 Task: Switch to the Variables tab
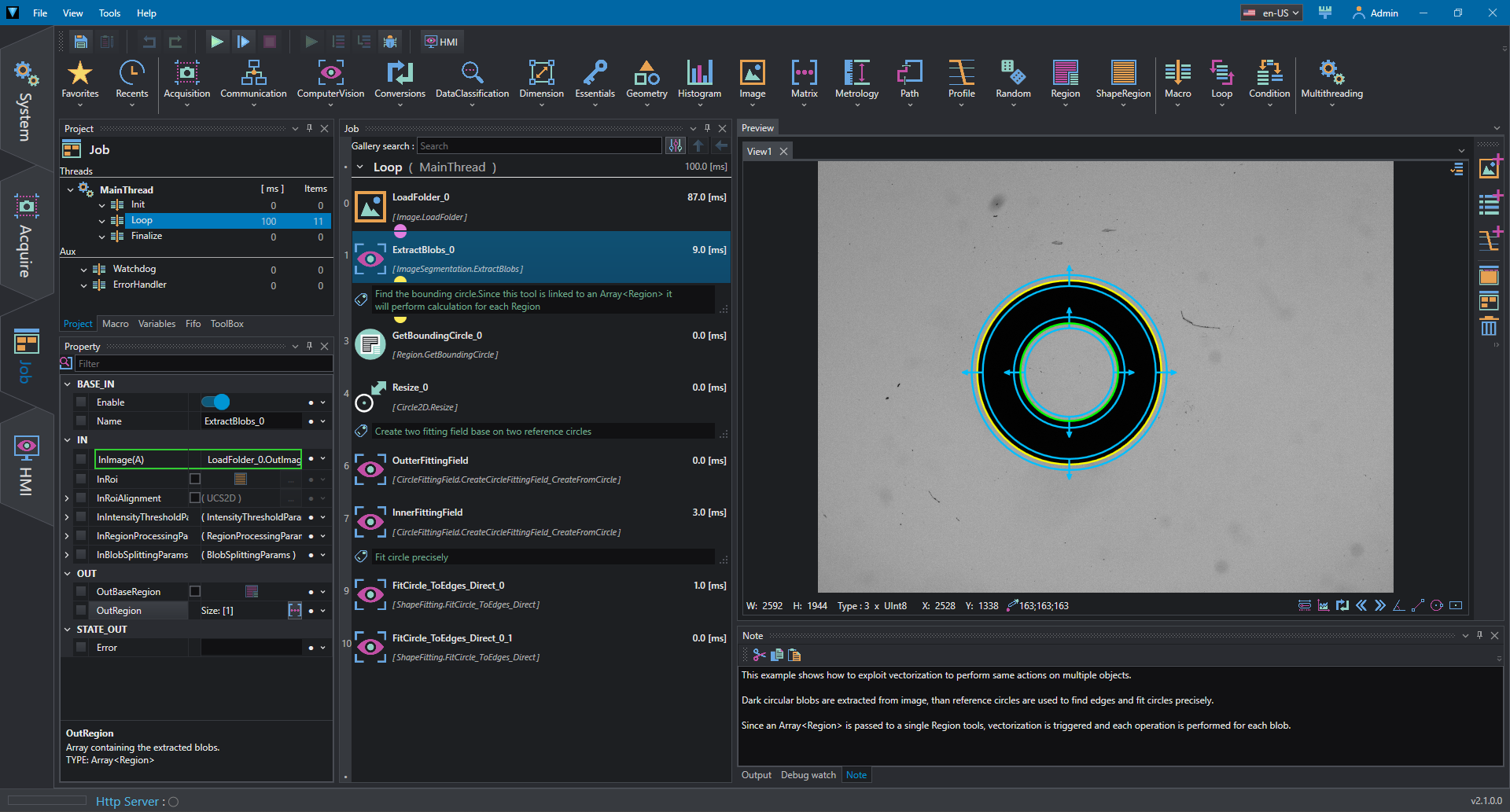(157, 324)
